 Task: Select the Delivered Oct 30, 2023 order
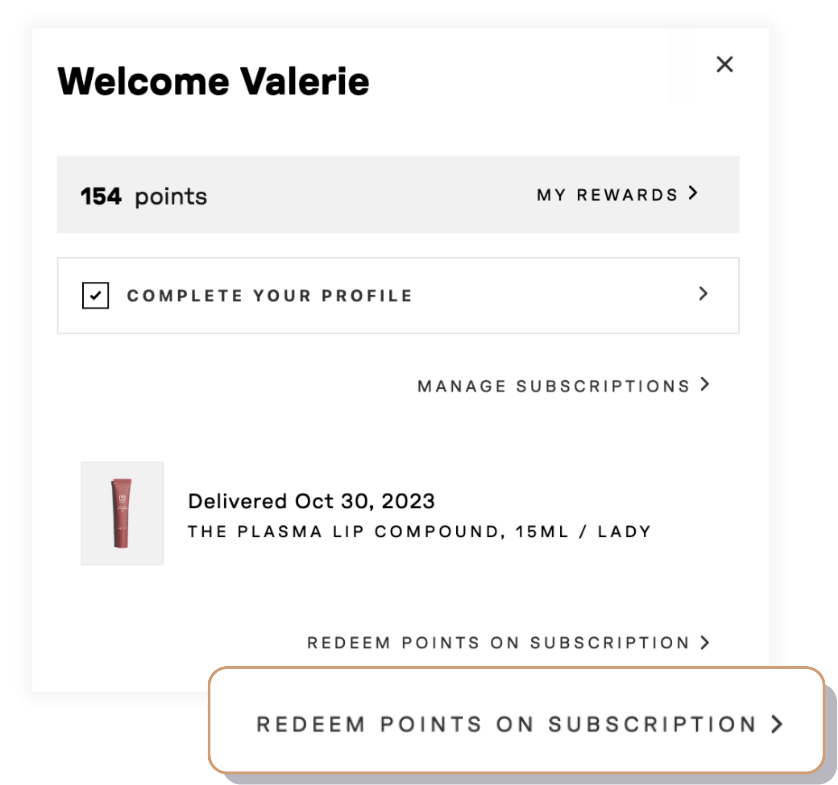tap(311, 501)
